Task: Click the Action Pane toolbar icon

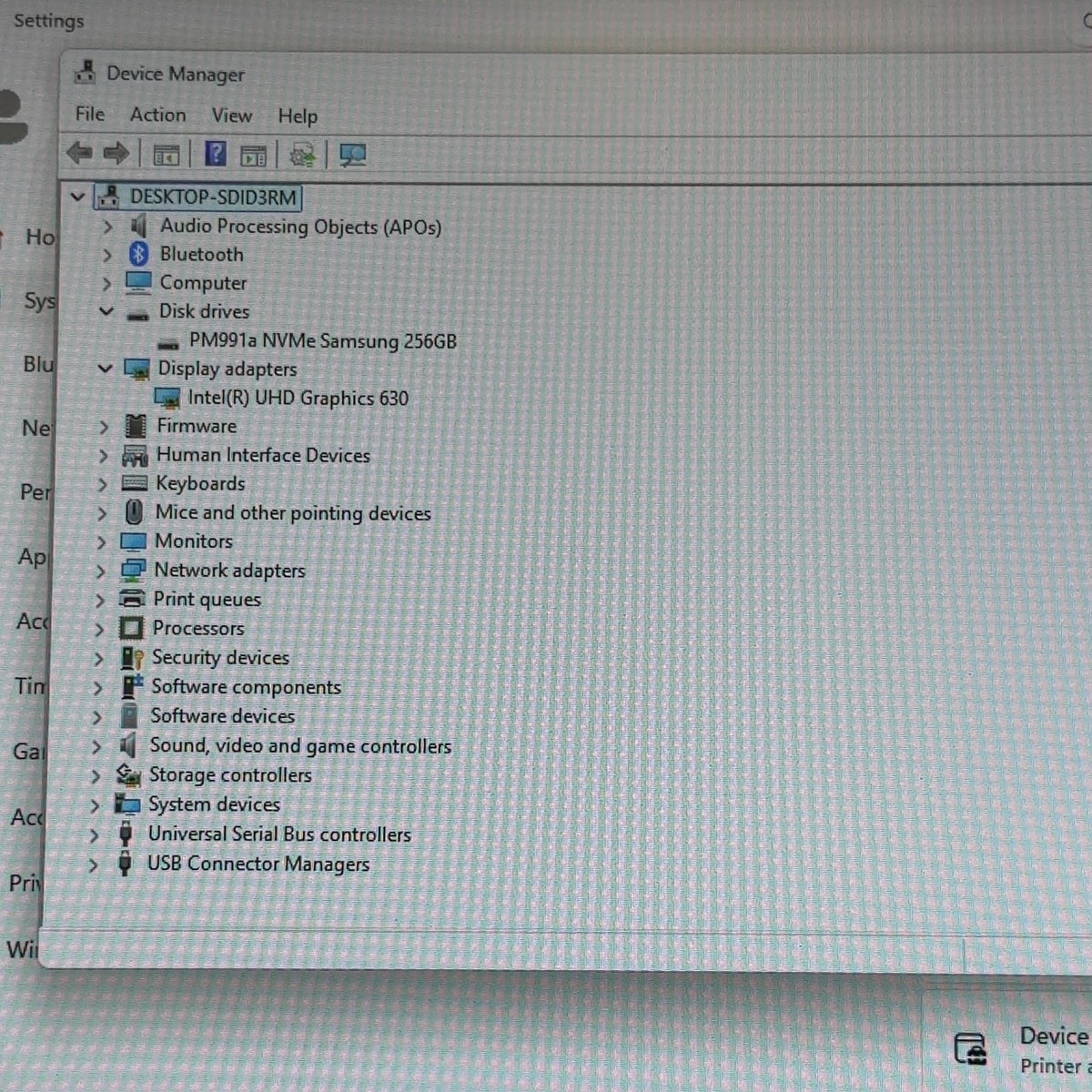Action: click(x=253, y=156)
